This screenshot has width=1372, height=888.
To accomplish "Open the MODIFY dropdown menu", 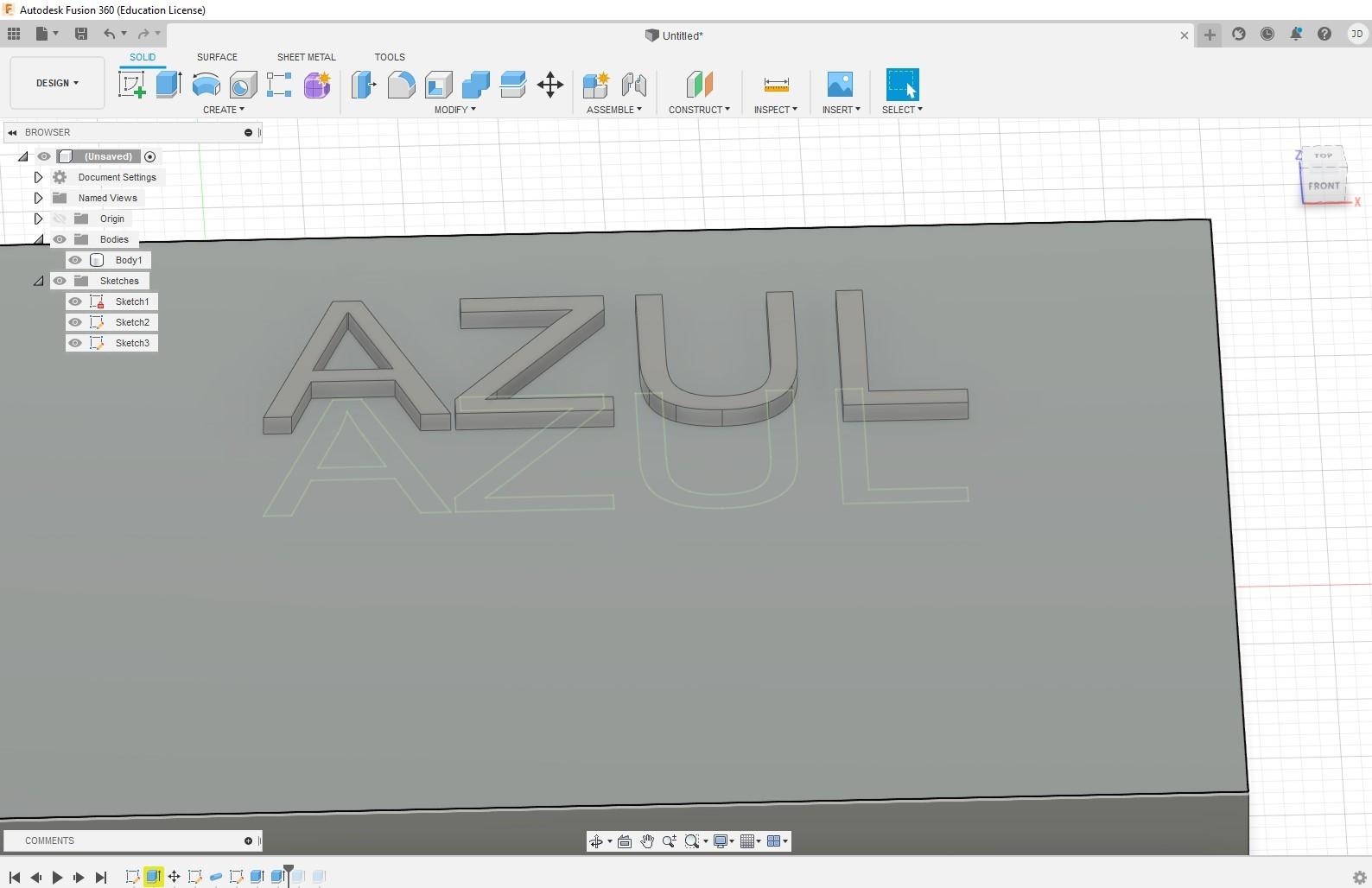I will coord(455,110).
